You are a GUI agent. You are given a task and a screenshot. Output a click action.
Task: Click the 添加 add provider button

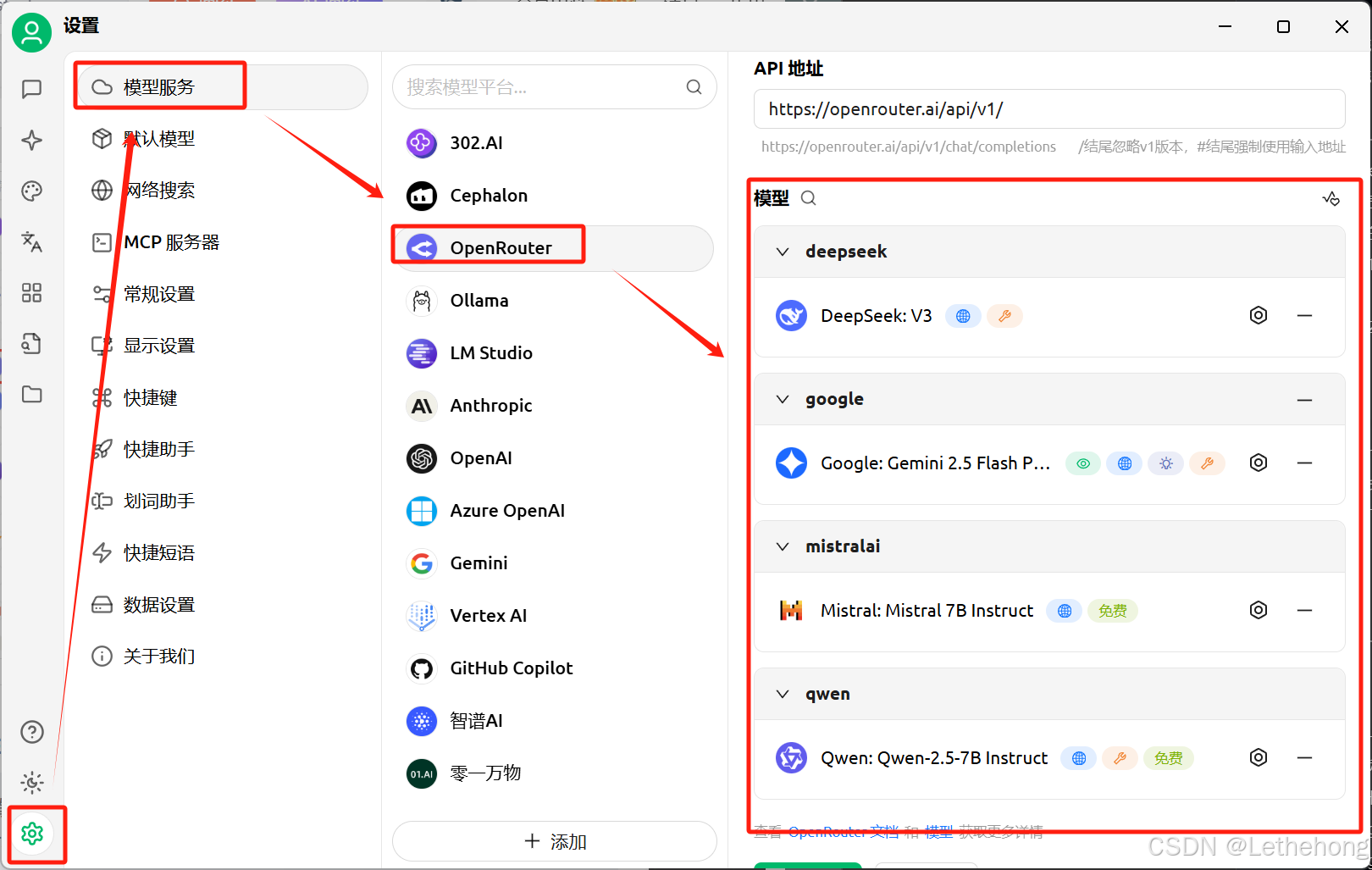pyautogui.click(x=555, y=842)
